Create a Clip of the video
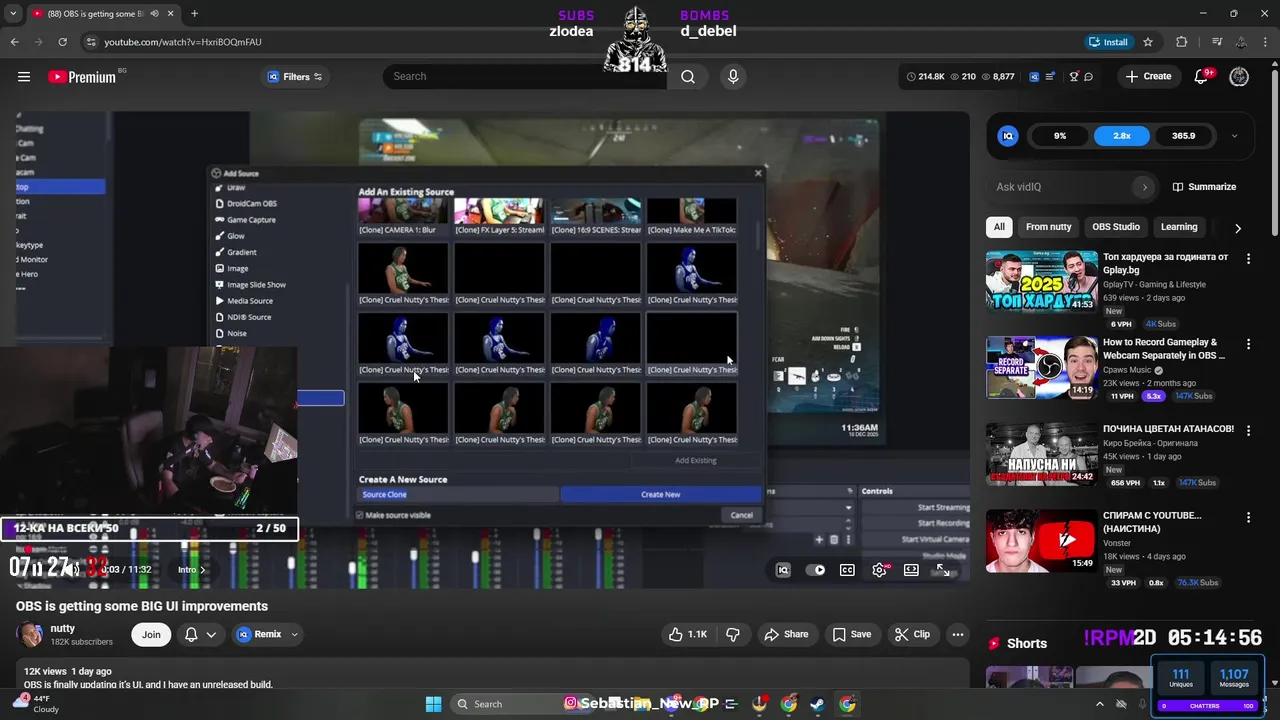 point(912,634)
